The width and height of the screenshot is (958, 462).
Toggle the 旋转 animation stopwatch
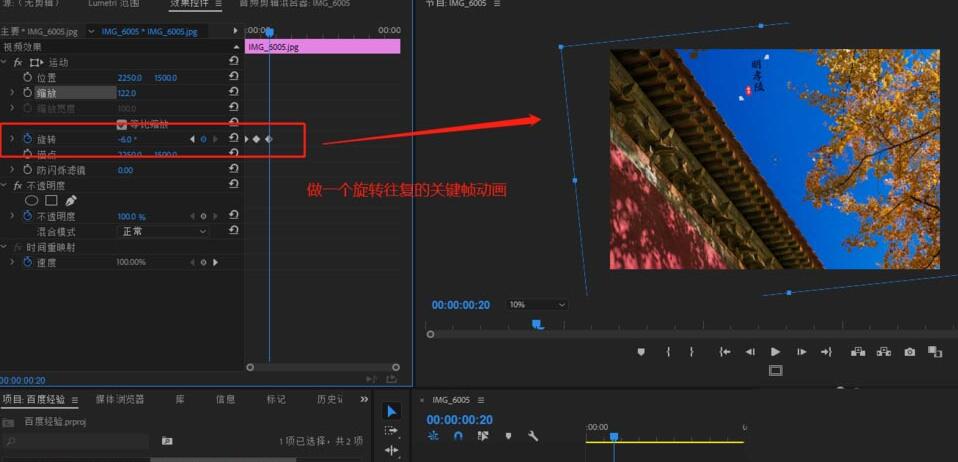(27, 139)
